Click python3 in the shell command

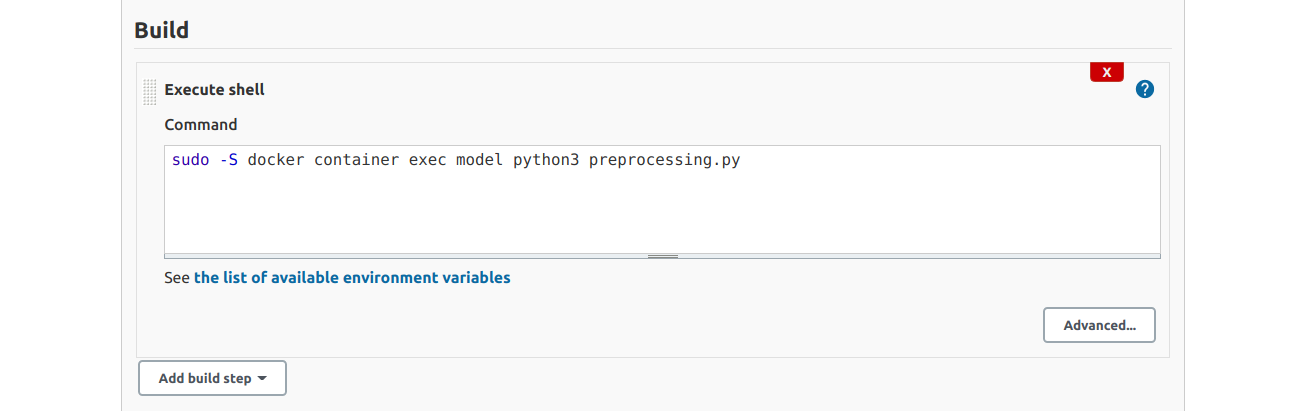pos(546,160)
